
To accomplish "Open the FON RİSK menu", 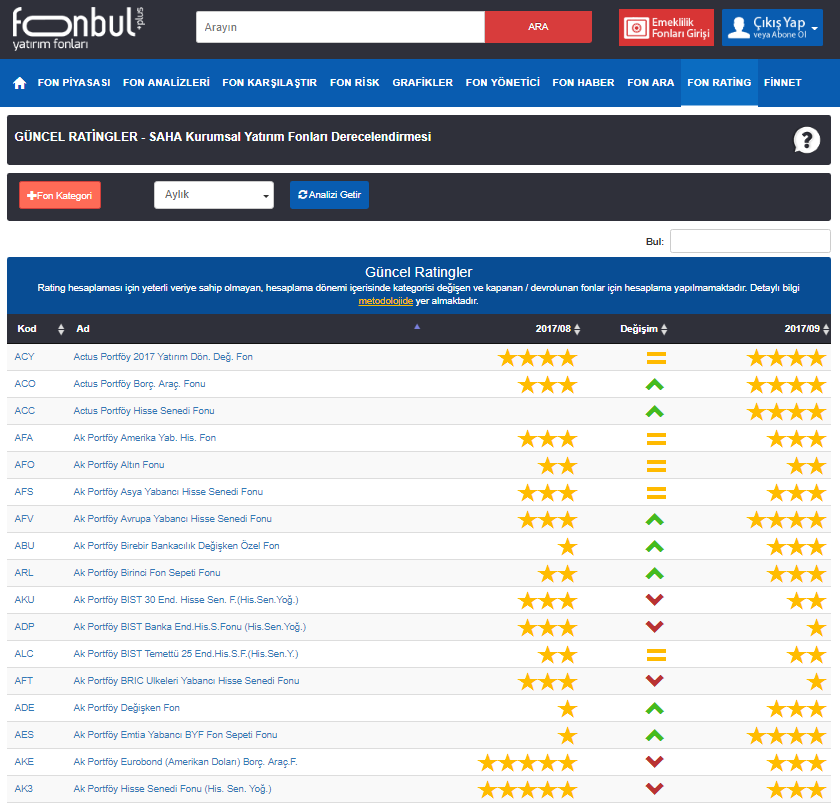I will point(355,83).
